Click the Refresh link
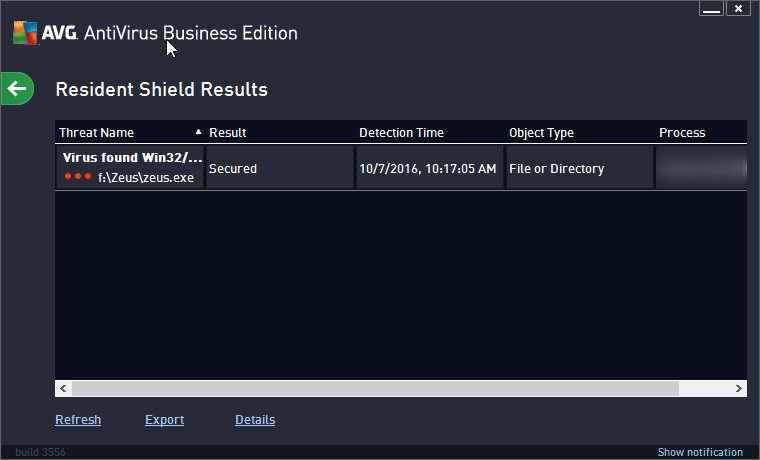Viewport: 760px width, 460px height. coord(78,420)
